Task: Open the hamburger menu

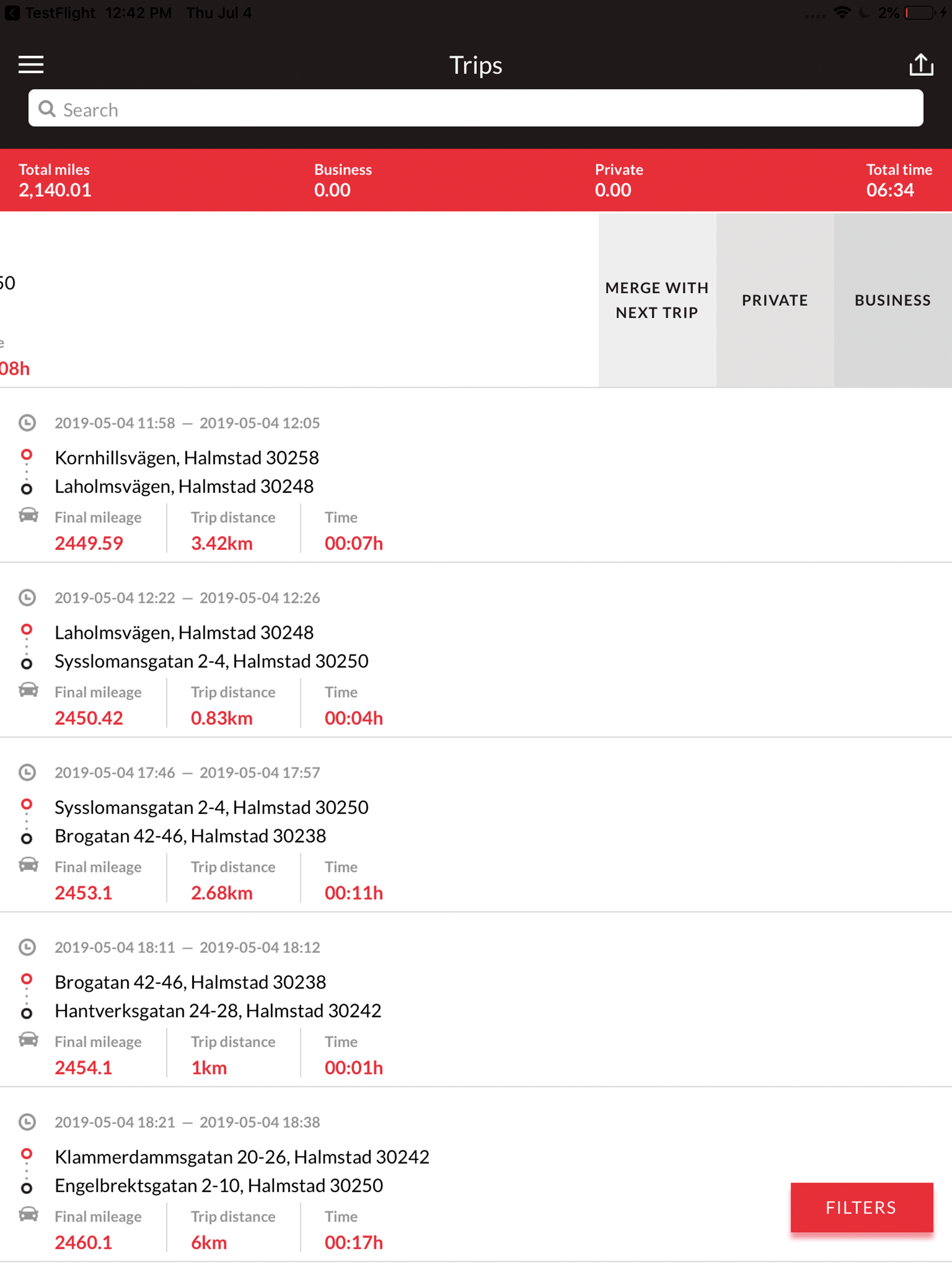Action: [31, 64]
